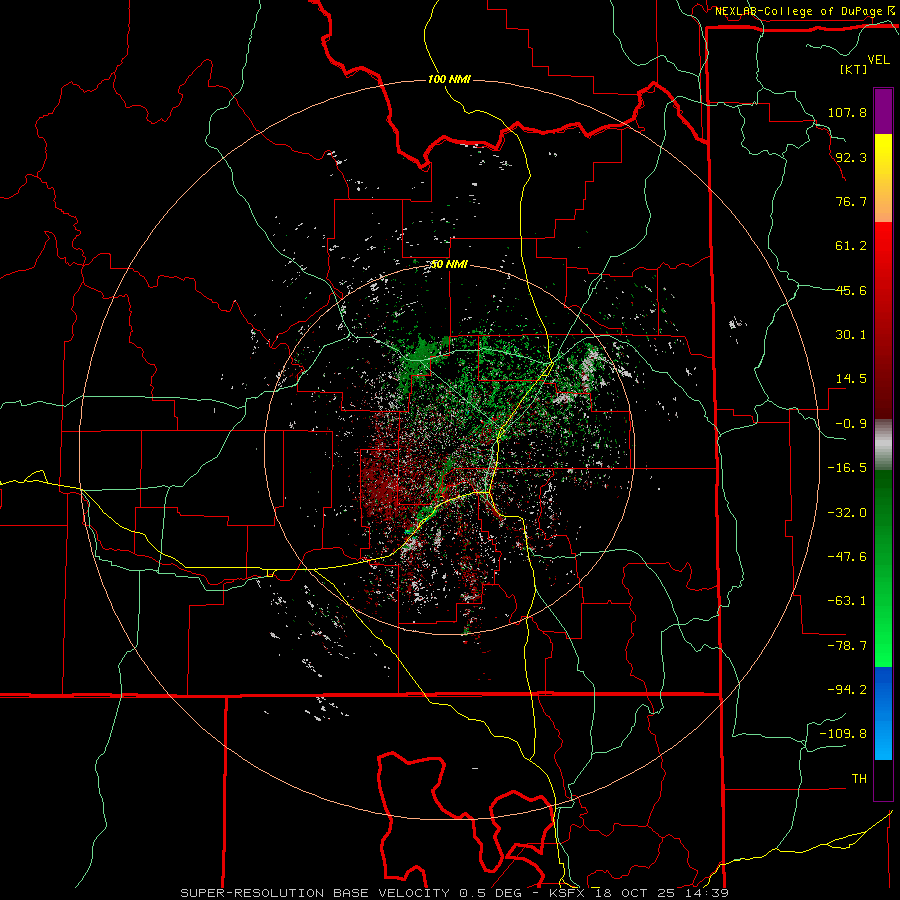Click the -78.7 value on the velocity scale
Screen dimensions: 900x900
coord(847,646)
